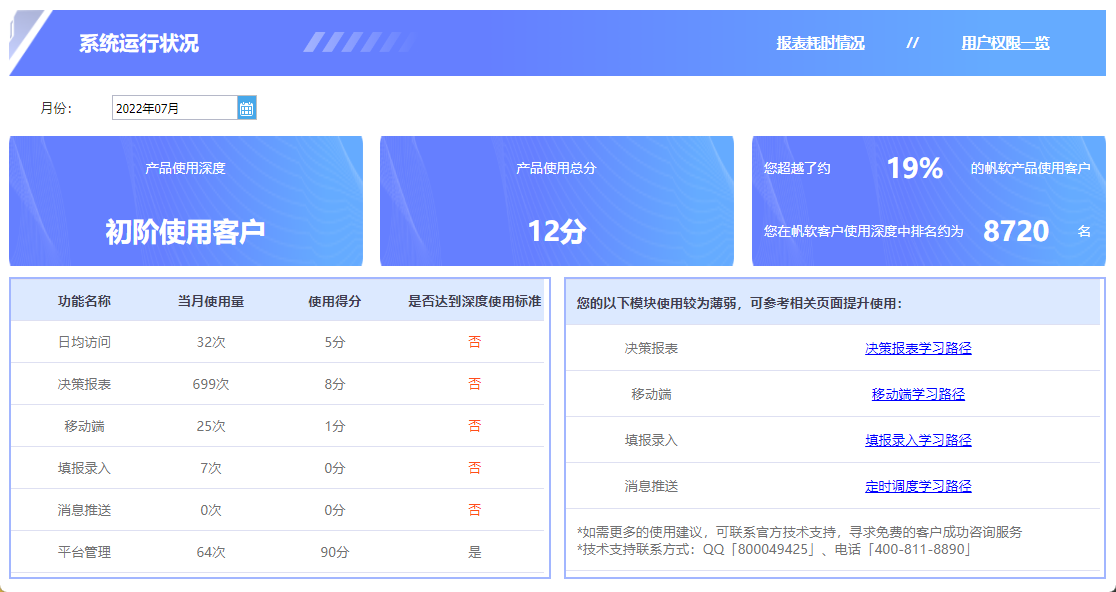Open 移动端学习路径 link
The image size is (1116, 592).
[x=918, y=394]
